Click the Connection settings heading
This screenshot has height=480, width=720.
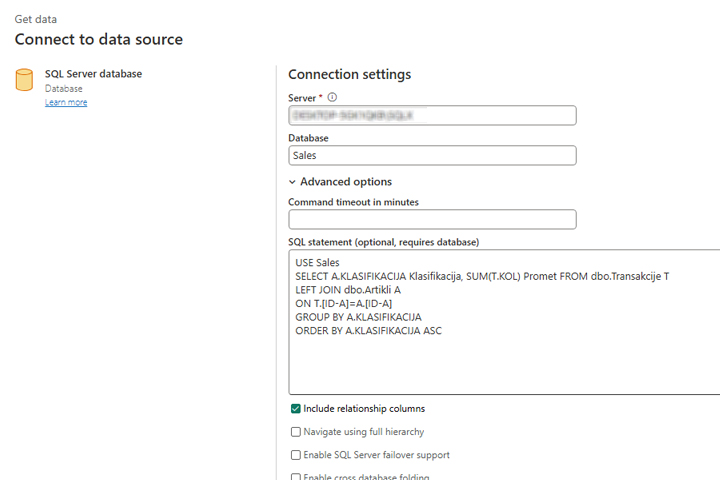[x=349, y=74]
